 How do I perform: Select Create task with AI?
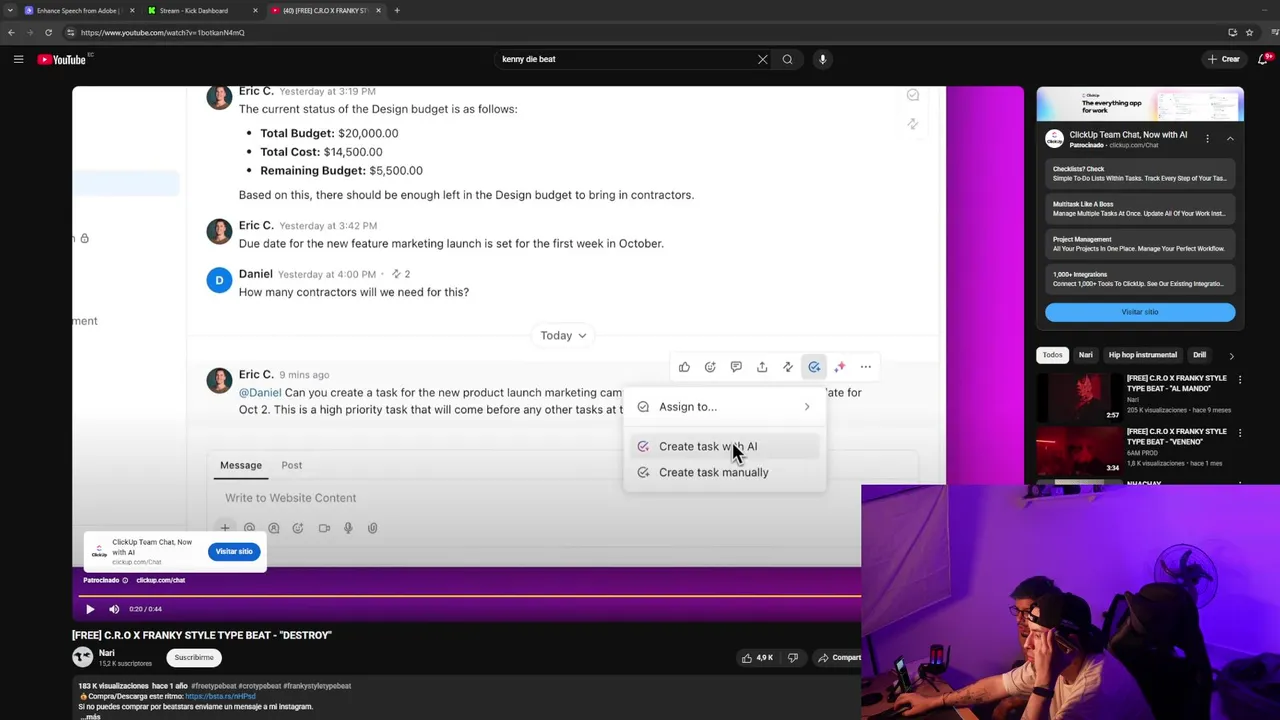tap(725, 447)
